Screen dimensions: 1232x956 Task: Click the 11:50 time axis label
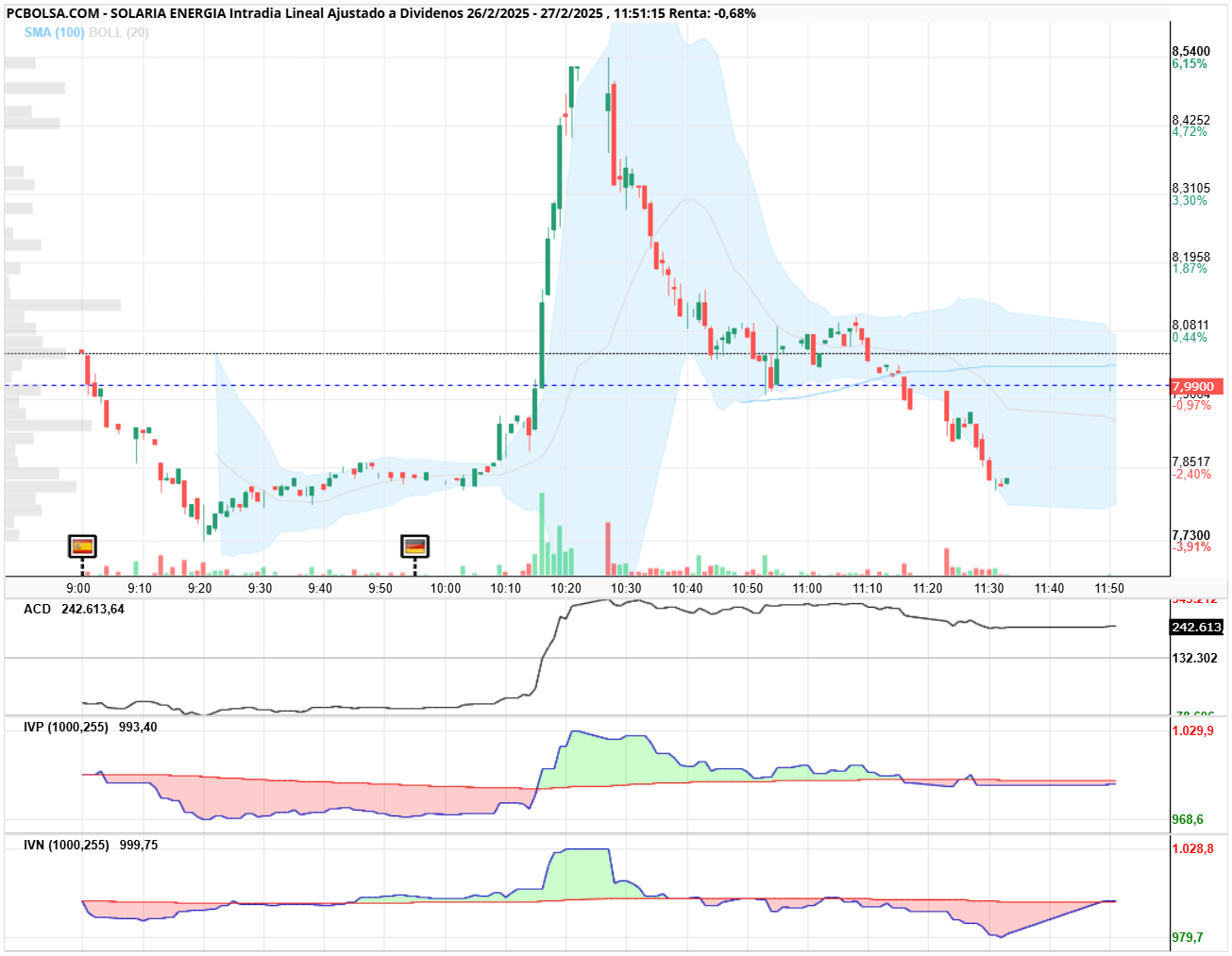(1109, 588)
